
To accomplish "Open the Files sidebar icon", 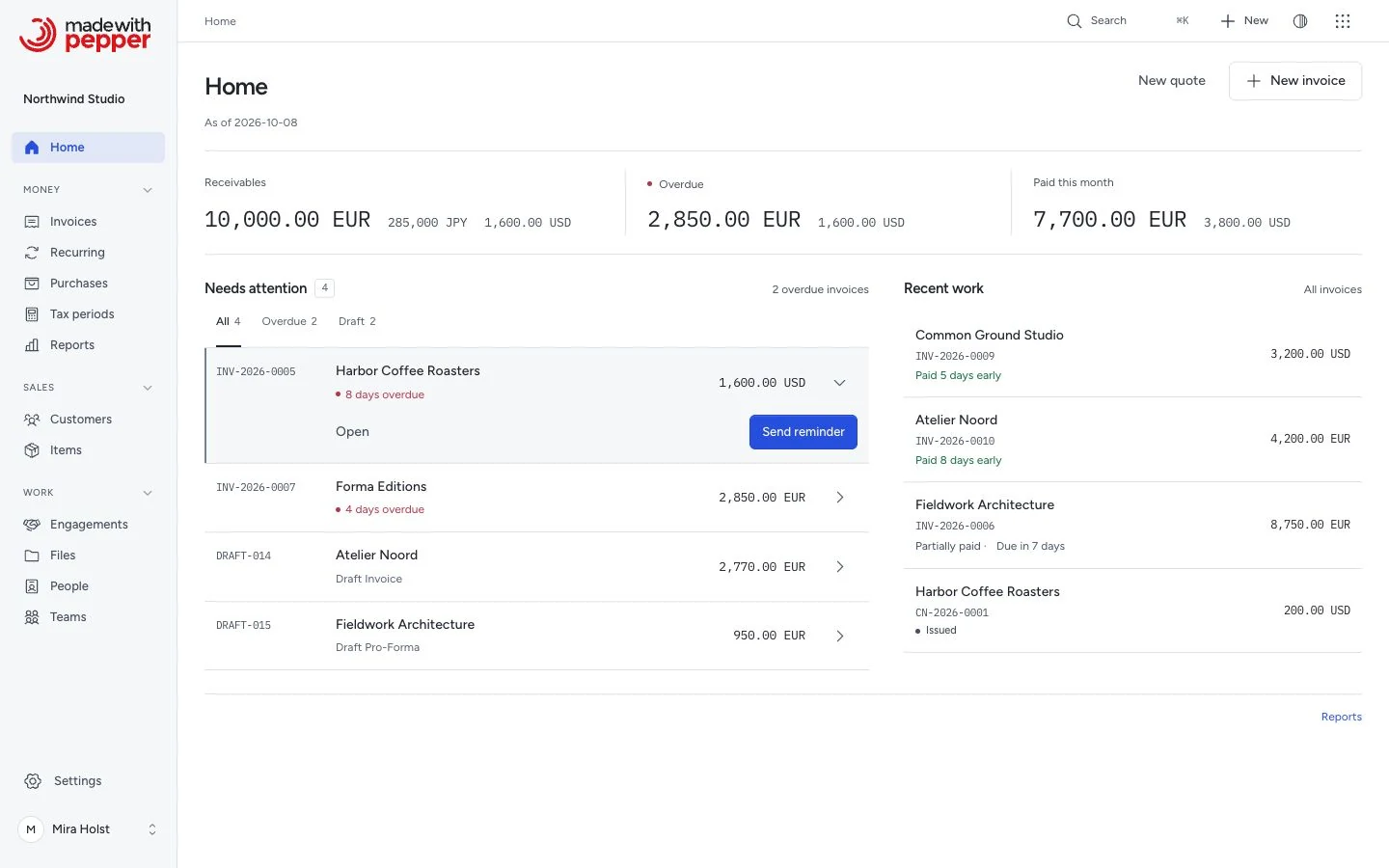I will 32,556.
